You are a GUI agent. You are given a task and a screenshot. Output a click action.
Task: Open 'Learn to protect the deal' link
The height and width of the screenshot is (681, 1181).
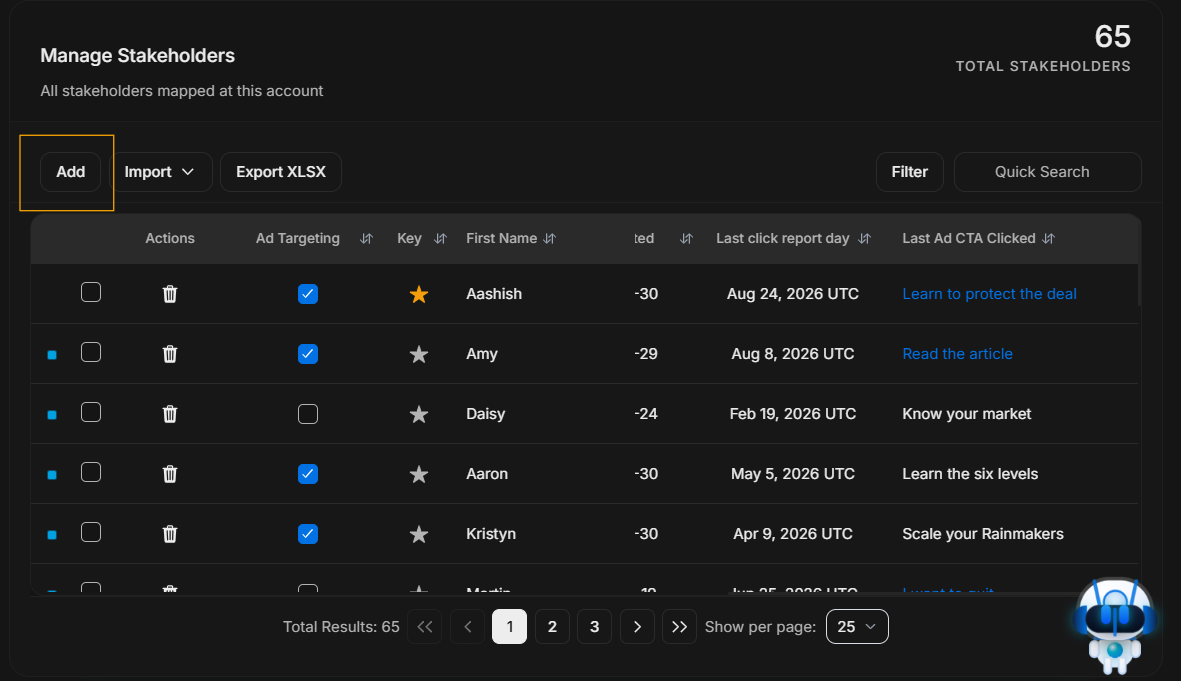(989, 294)
